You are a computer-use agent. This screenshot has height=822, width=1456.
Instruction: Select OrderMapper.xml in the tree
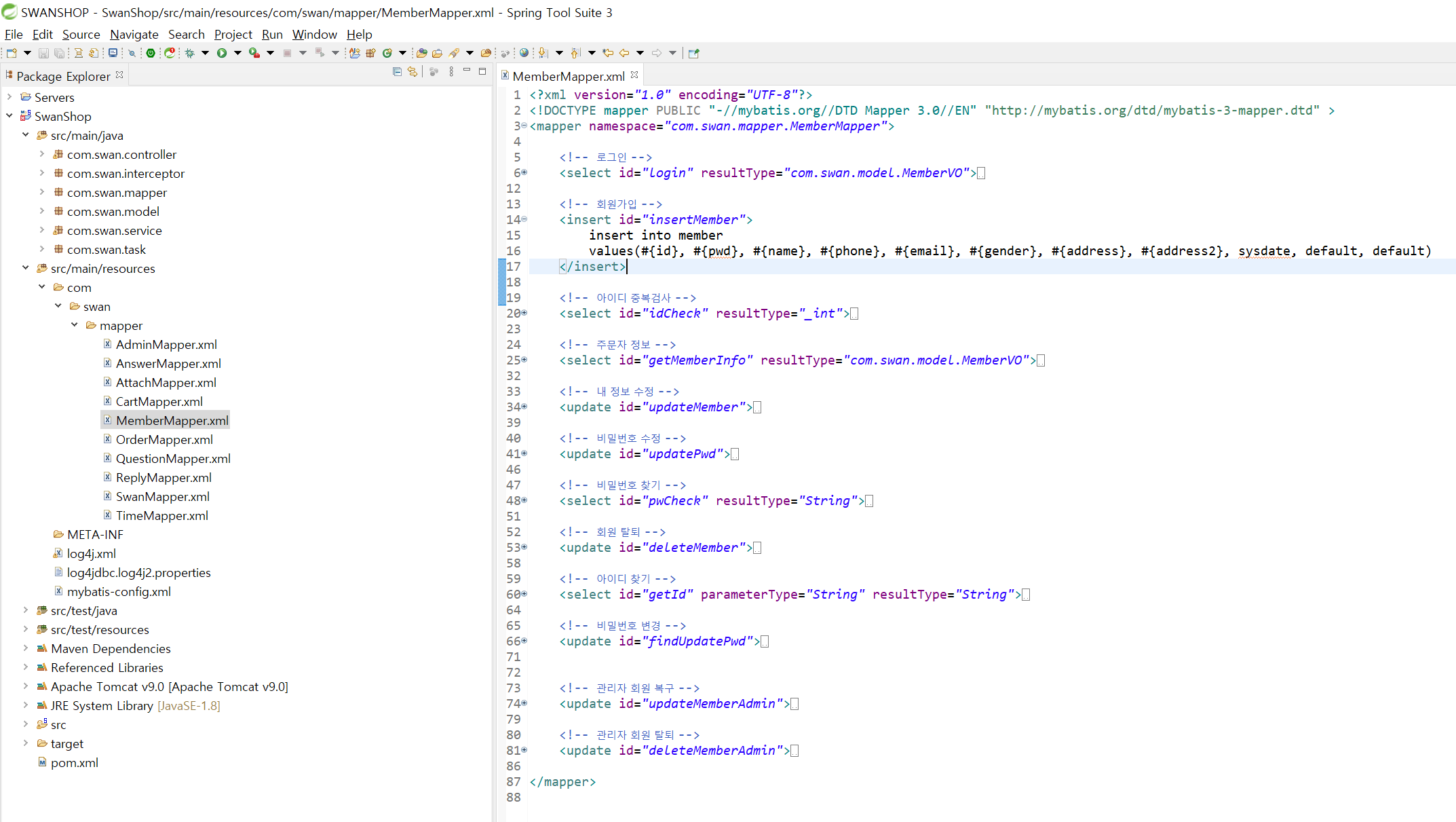coord(164,440)
